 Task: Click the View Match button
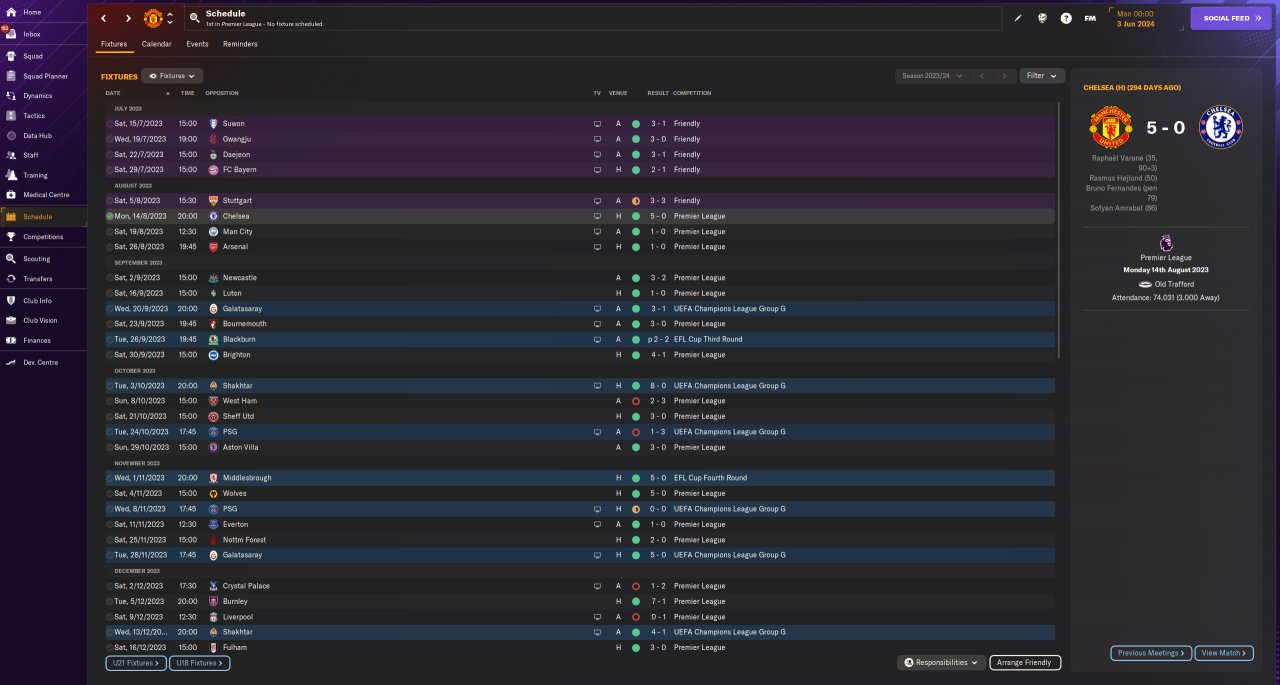(1225, 653)
